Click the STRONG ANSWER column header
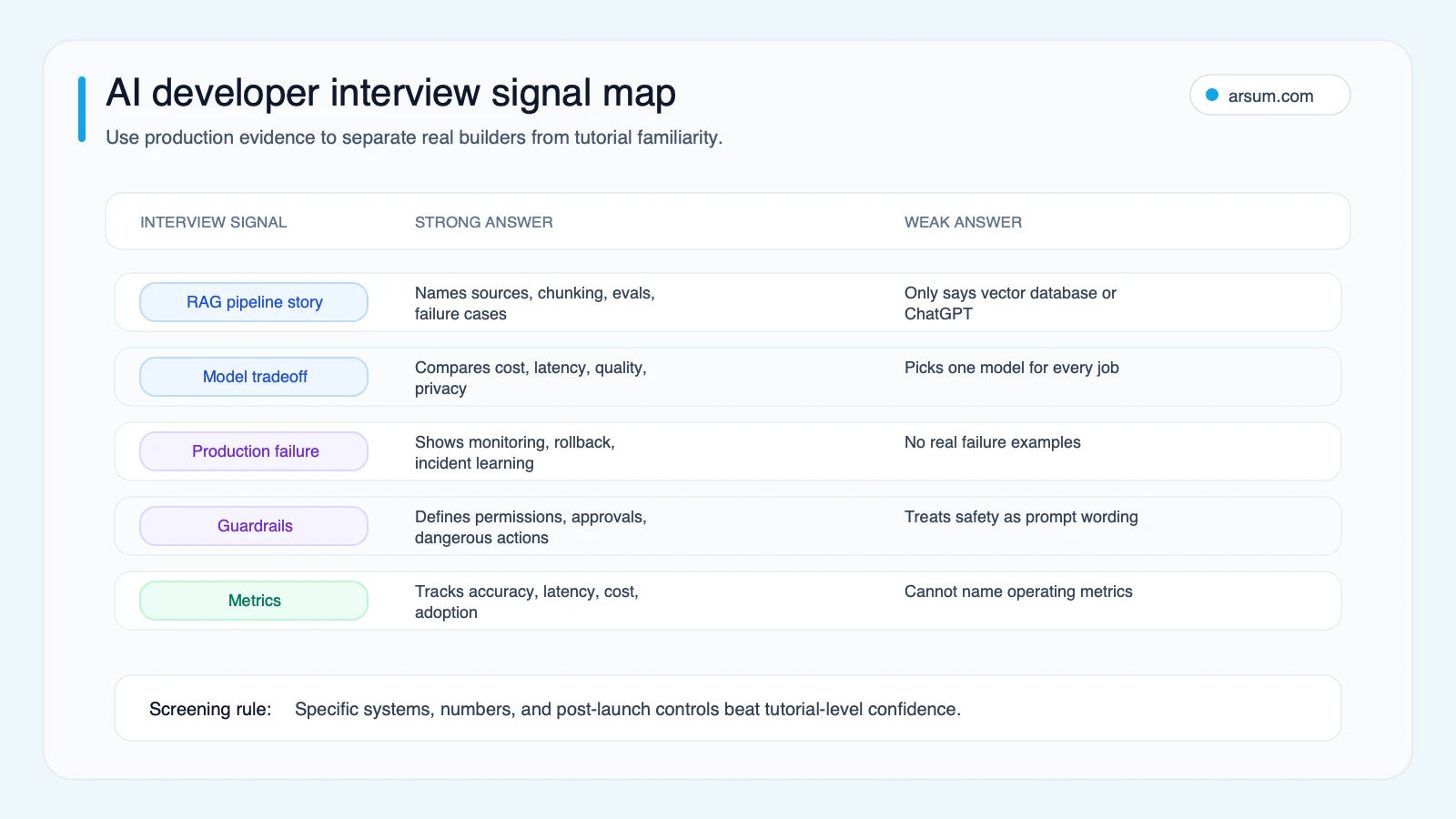This screenshot has height=819, width=1456. coord(483,222)
